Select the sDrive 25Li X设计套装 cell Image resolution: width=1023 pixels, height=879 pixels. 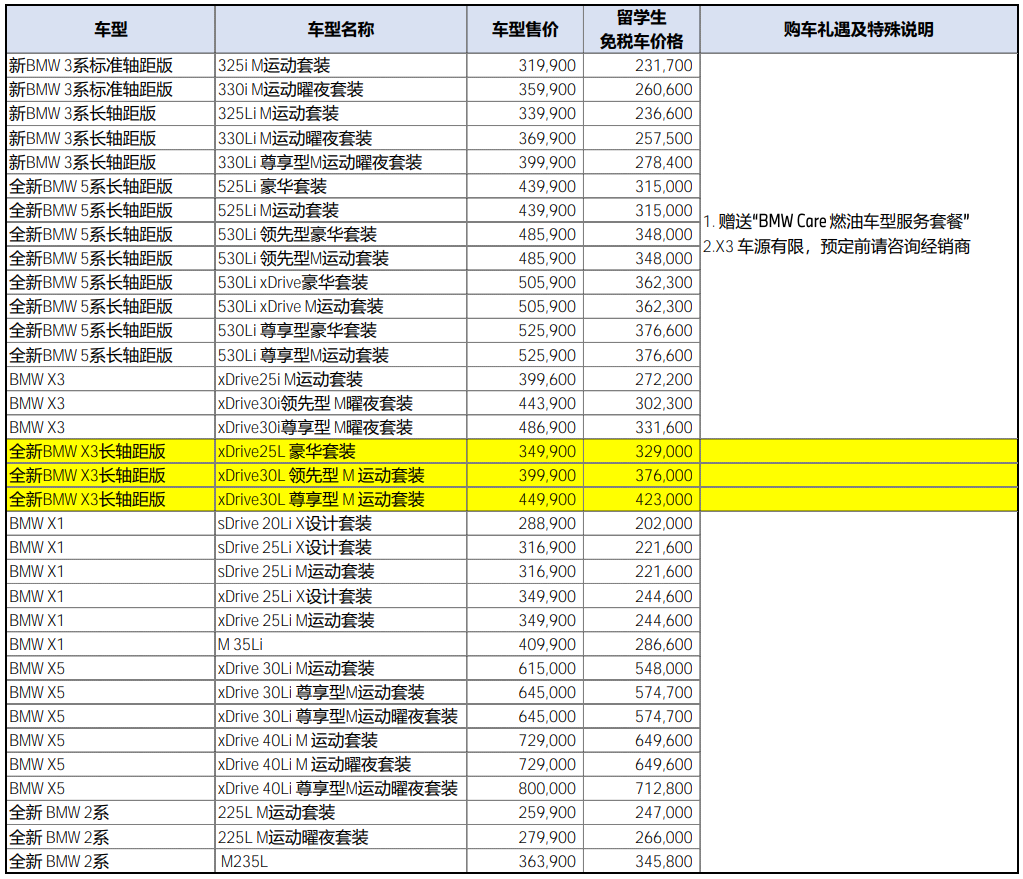click(341, 548)
